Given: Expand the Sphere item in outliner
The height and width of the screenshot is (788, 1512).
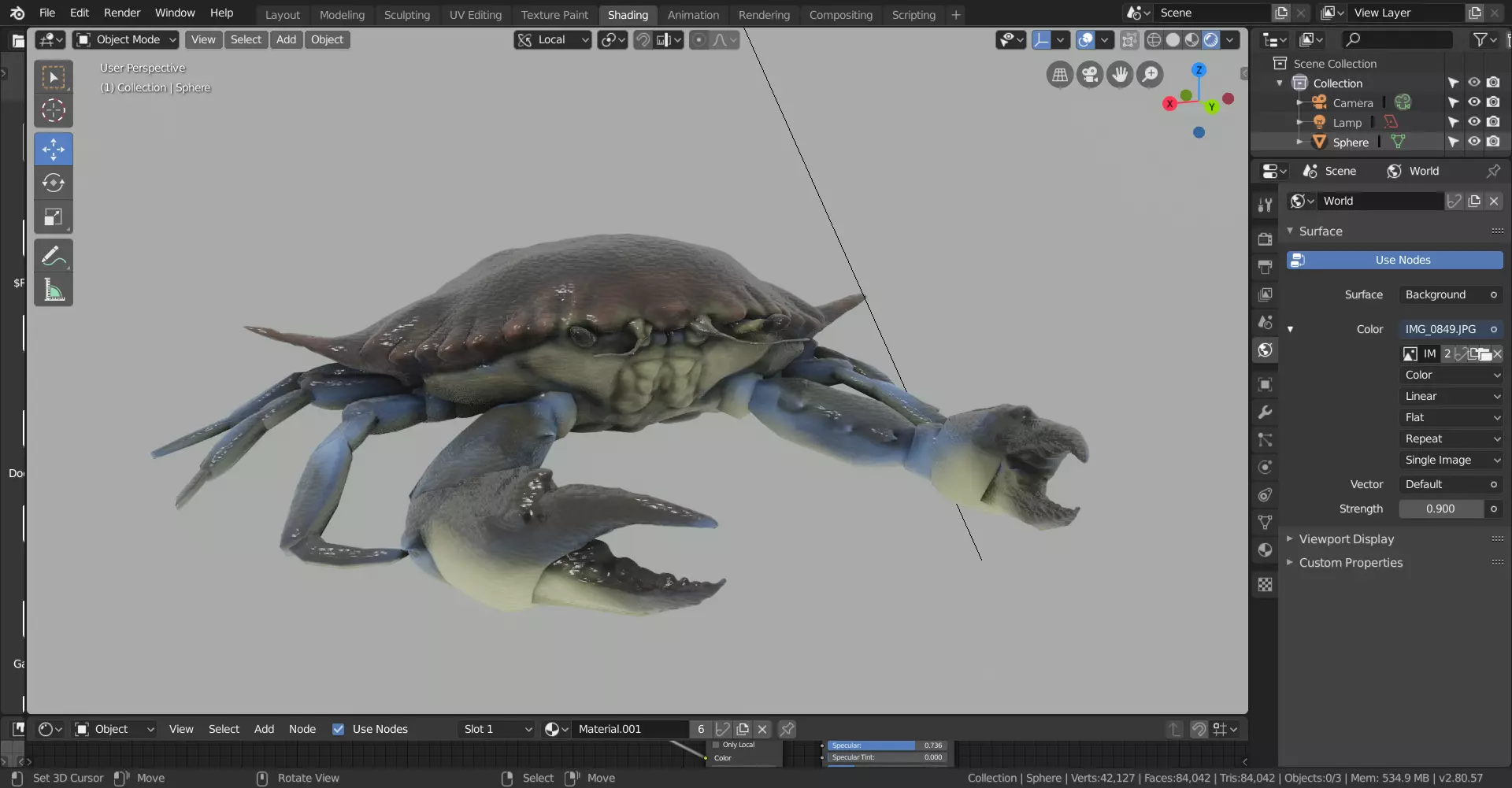Looking at the screenshot, I should (x=1299, y=142).
